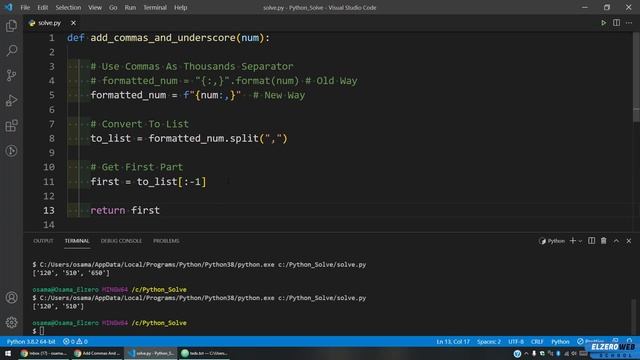Open the Explorer view in activity bar
The image size is (640, 360).
(11, 26)
